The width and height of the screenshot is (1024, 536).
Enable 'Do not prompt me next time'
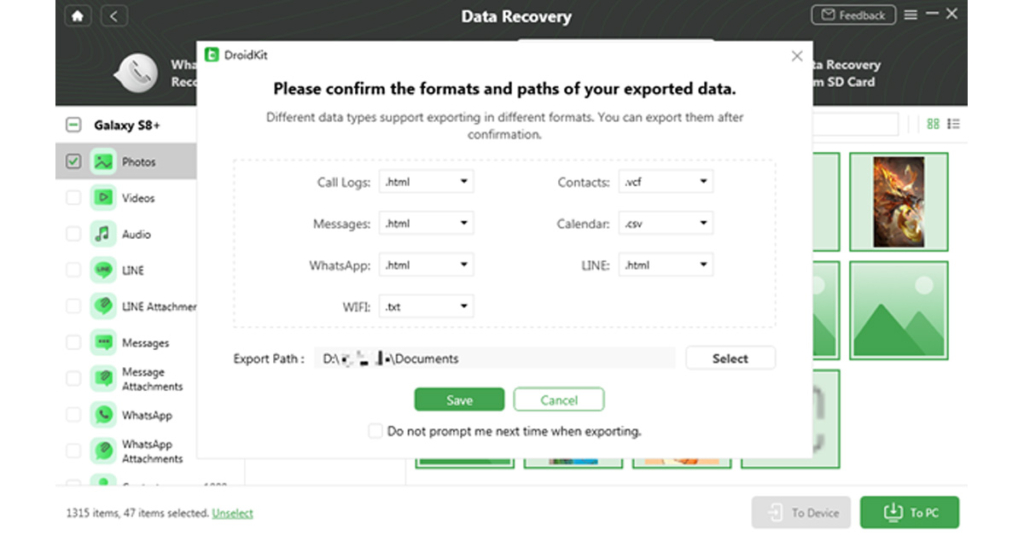(375, 431)
